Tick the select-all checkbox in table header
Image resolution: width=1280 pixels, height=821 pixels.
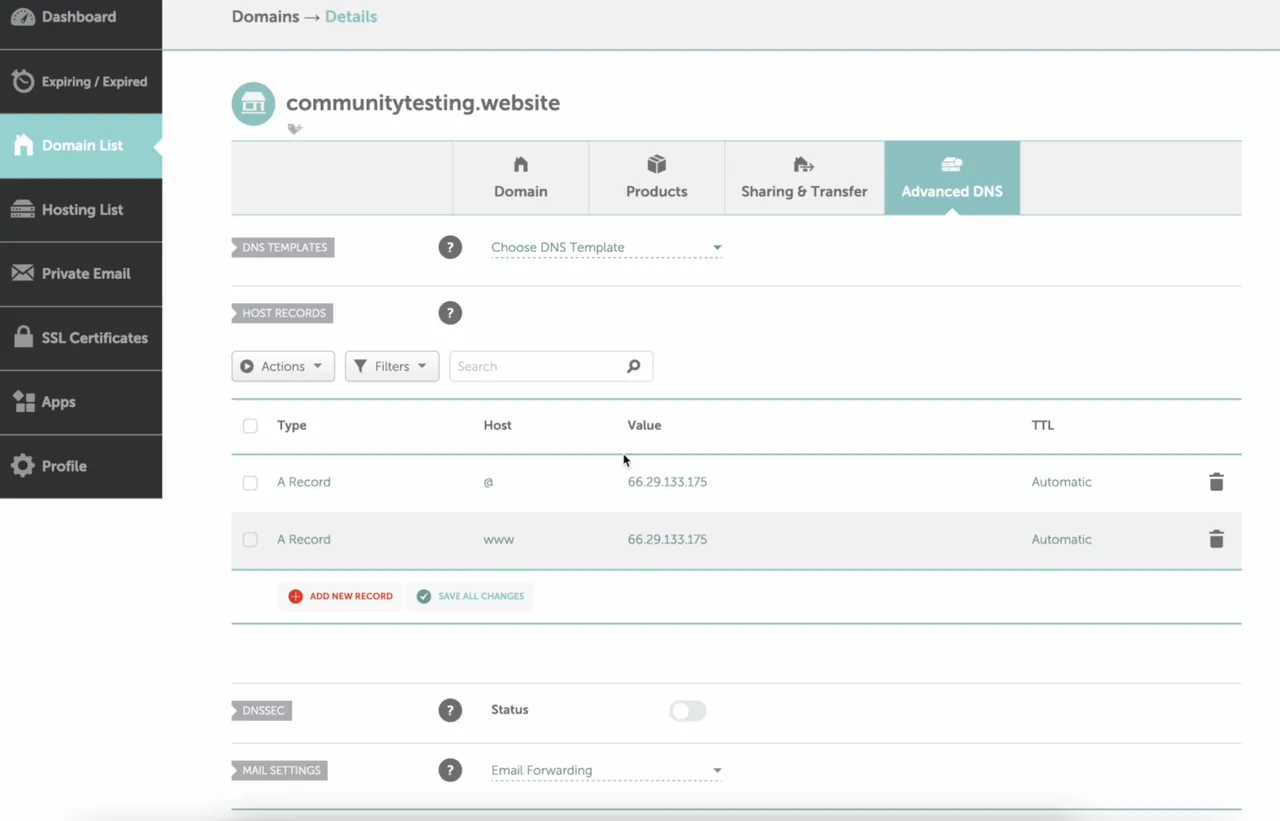click(250, 426)
